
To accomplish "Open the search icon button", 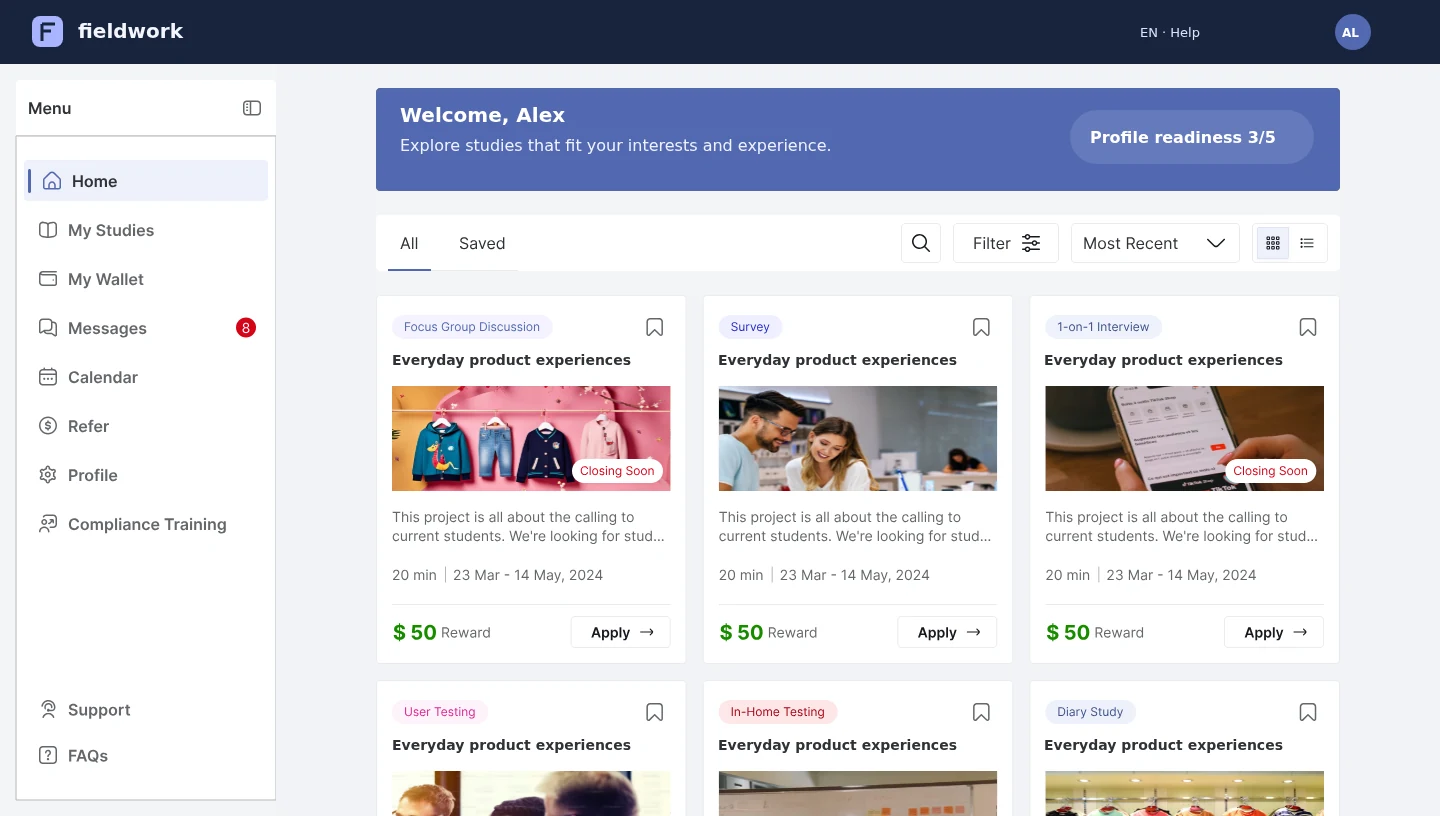I will point(921,243).
